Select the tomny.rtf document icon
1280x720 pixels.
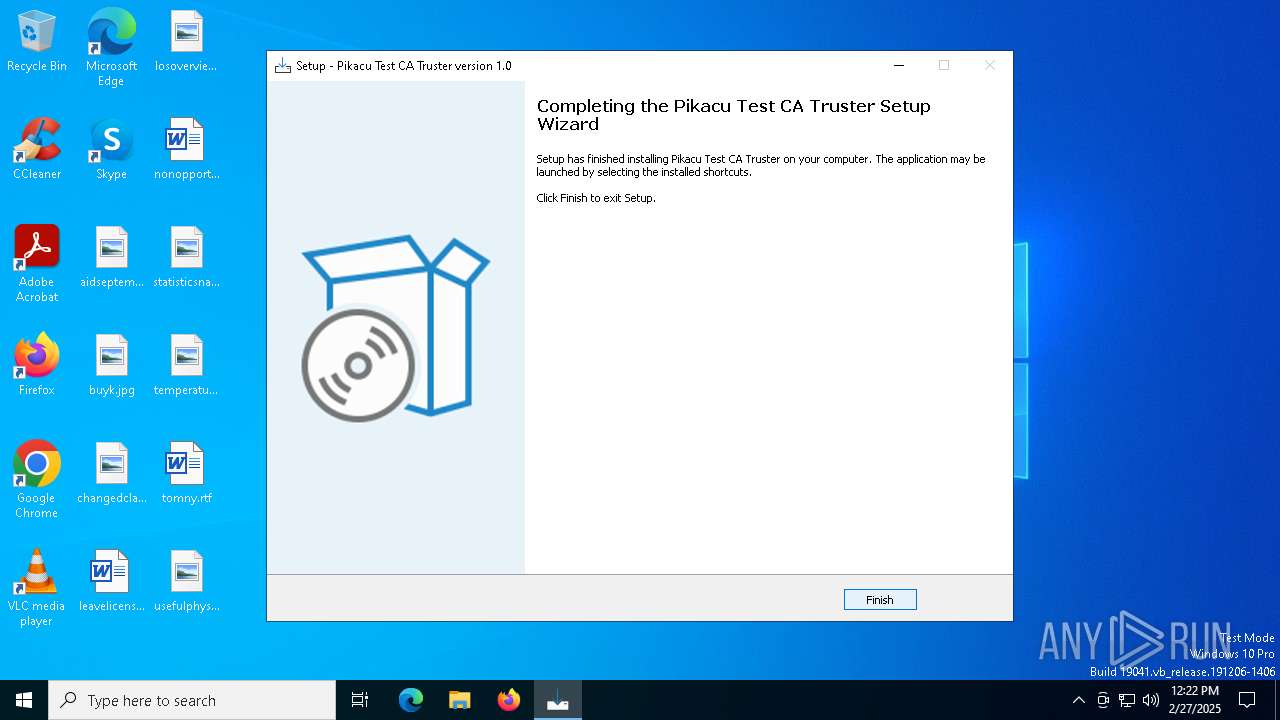[x=186, y=474]
